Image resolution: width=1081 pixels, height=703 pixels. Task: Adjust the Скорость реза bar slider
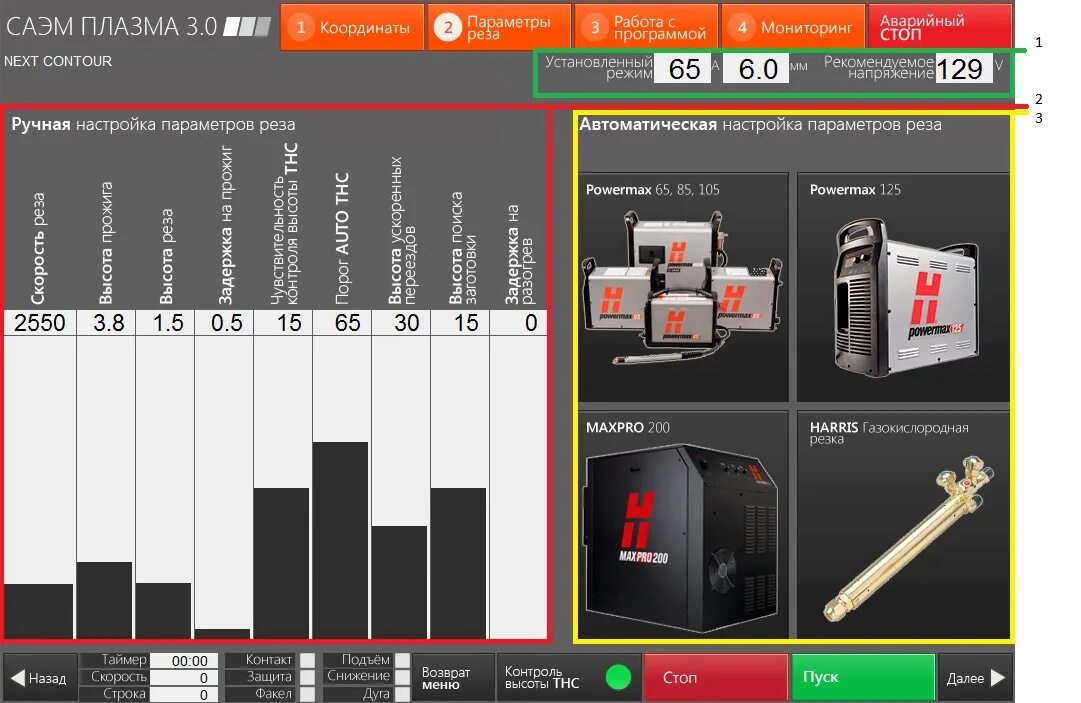click(39, 487)
